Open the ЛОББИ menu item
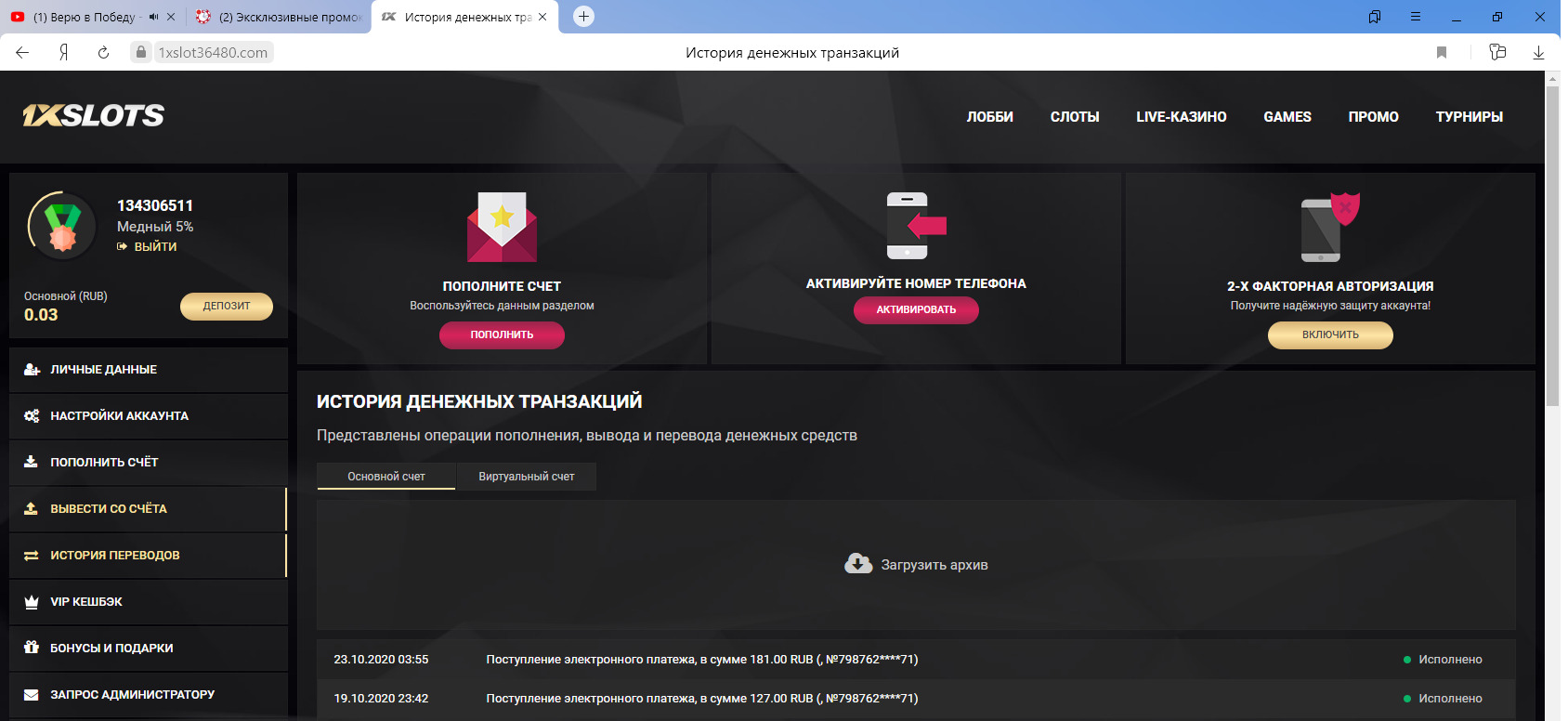This screenshot has width=1568, height=721. pyautogui.click(x=989, y=117)
